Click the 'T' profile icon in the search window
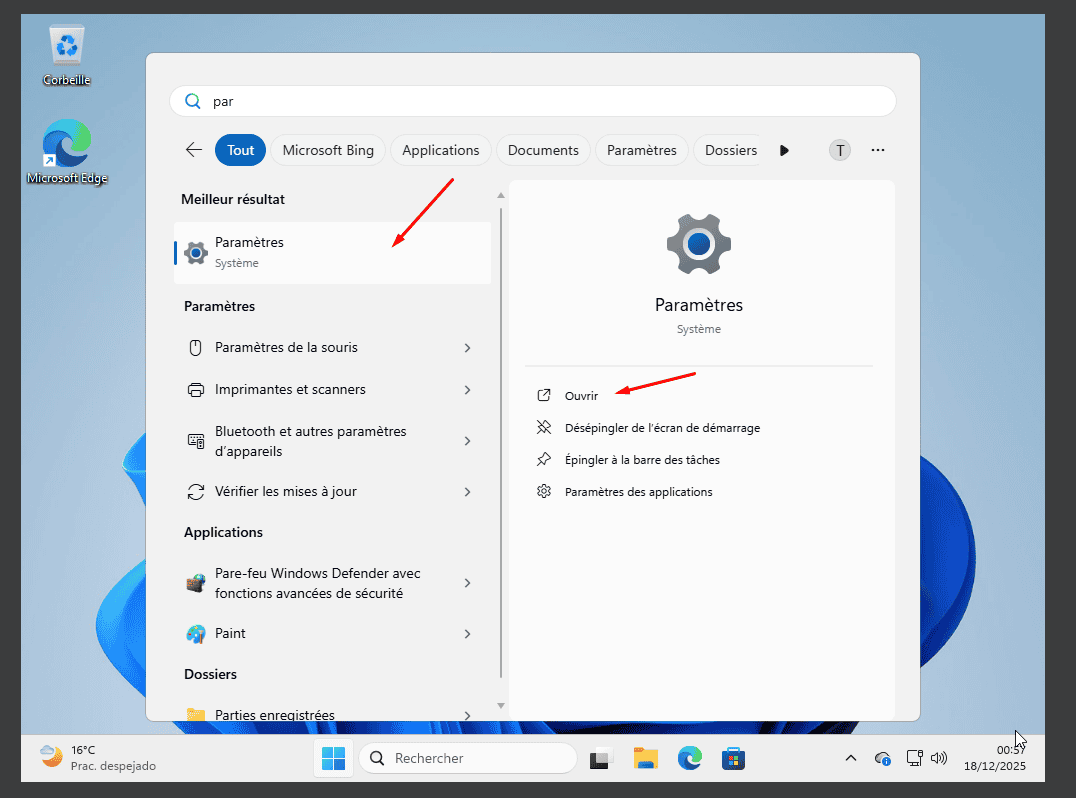 (x=839, y=149)
